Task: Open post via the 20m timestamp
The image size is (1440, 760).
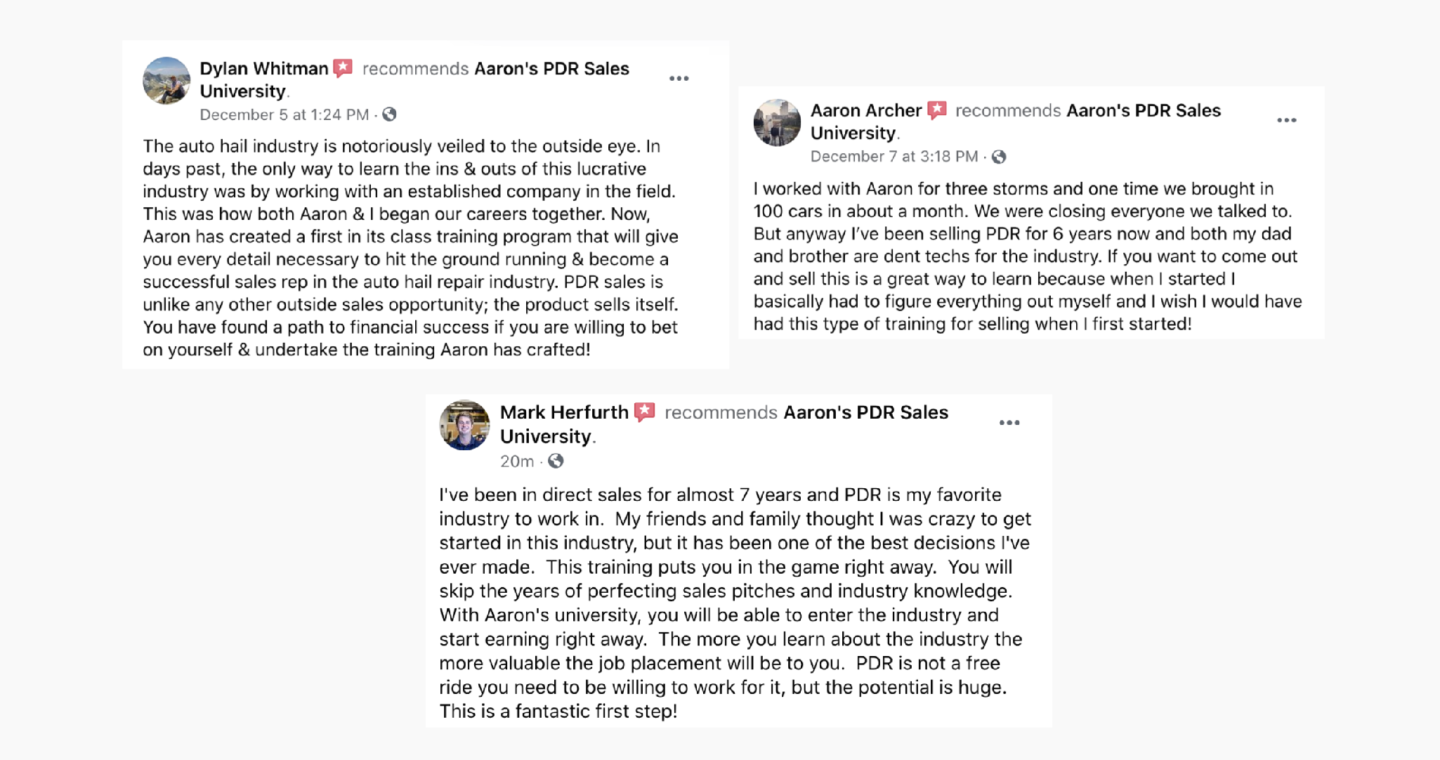Action: click(x=517, y=461)
